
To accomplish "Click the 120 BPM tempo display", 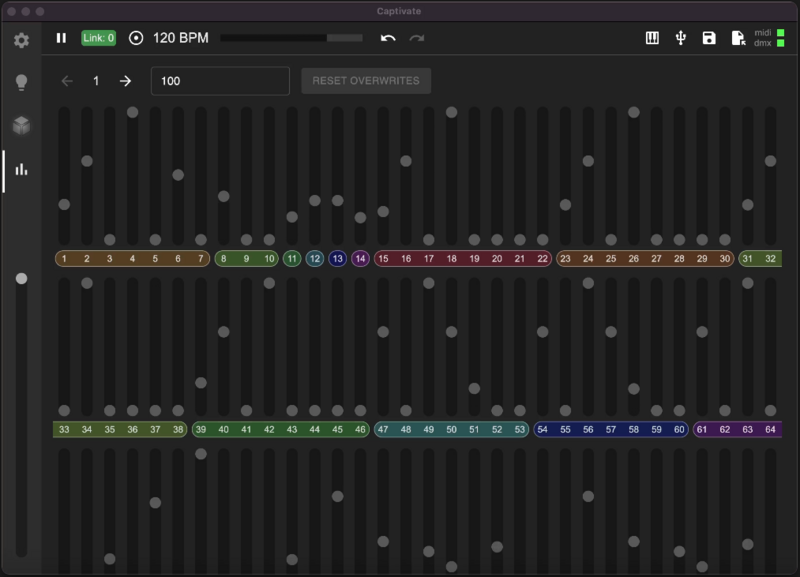I will click(181, 38).
